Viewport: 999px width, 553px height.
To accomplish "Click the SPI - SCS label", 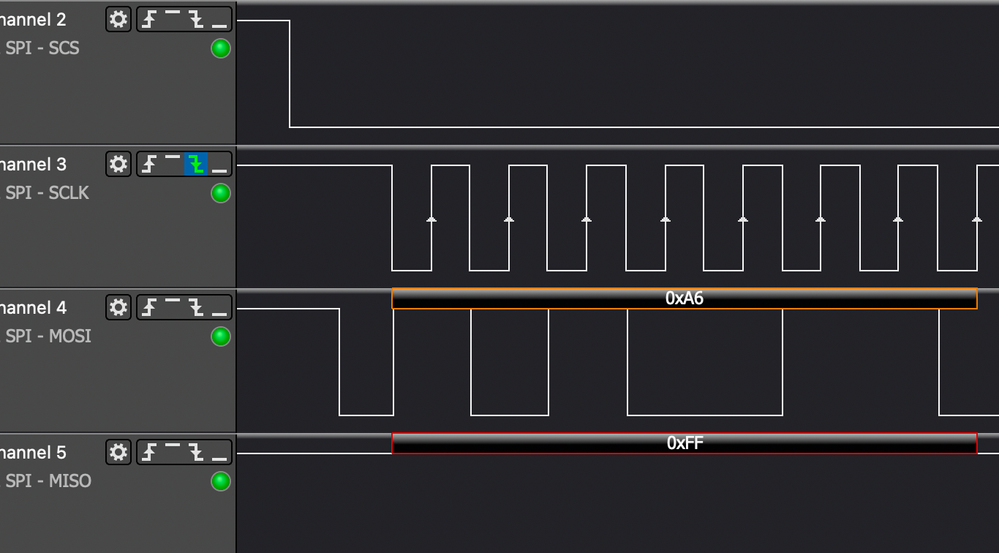I will (42, 48).
